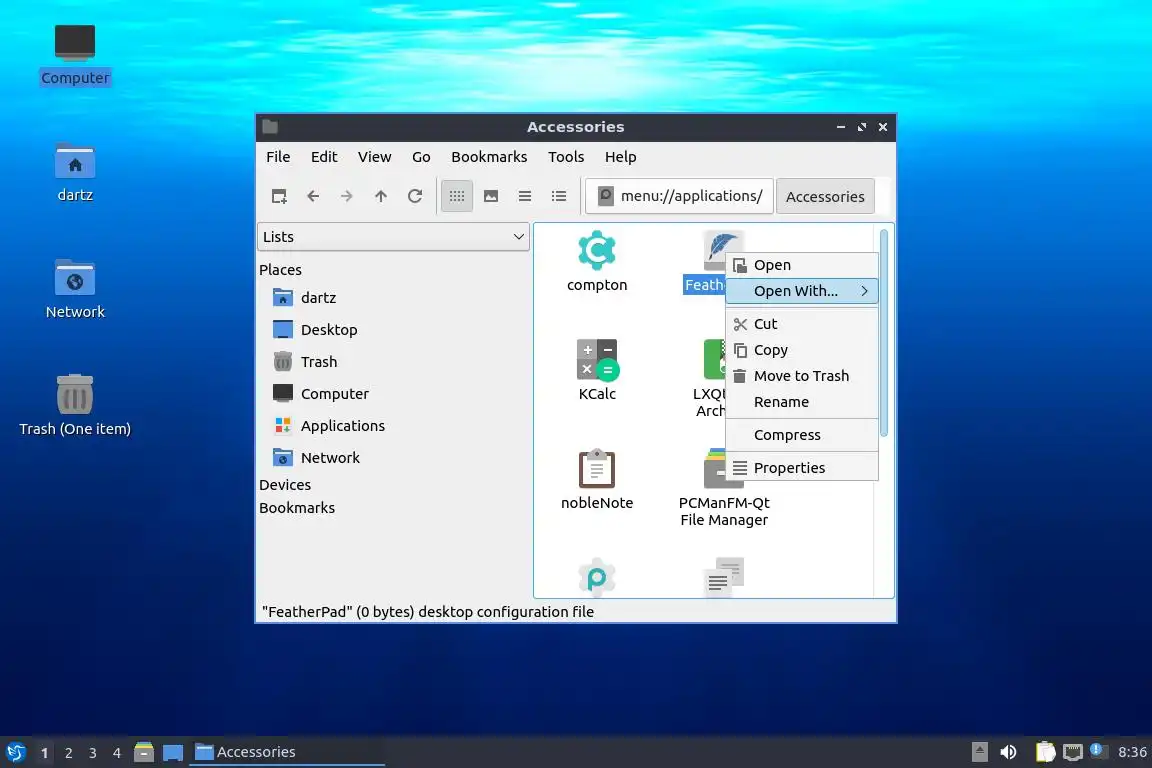Open the Help menu

[x=621, y=157]
